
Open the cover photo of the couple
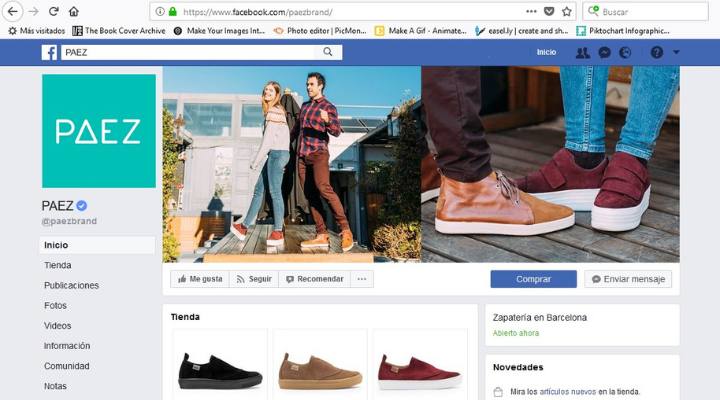click(292, 164)
